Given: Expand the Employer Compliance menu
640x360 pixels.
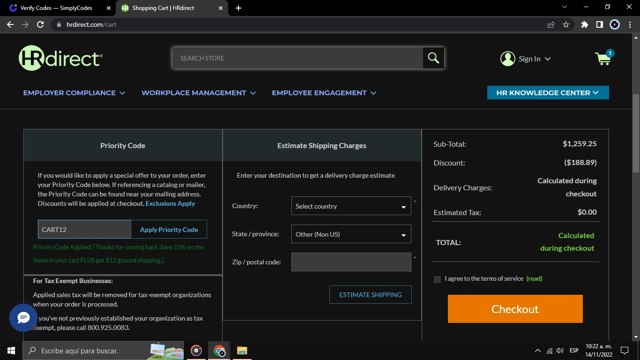Looking at the screenshot, I should tap(74, 93).
